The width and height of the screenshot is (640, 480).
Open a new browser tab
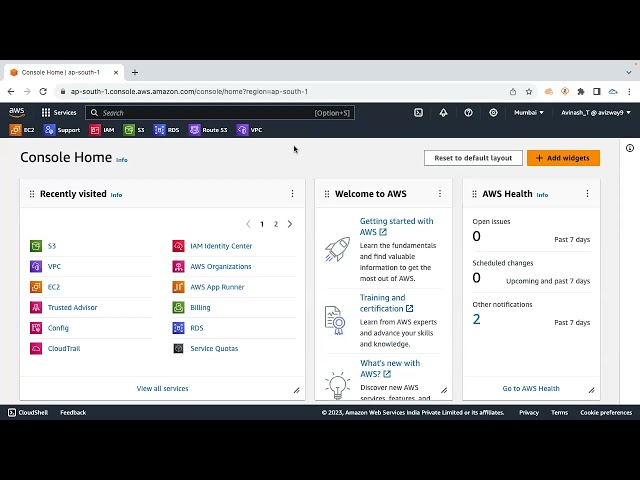tap(135, 73)
